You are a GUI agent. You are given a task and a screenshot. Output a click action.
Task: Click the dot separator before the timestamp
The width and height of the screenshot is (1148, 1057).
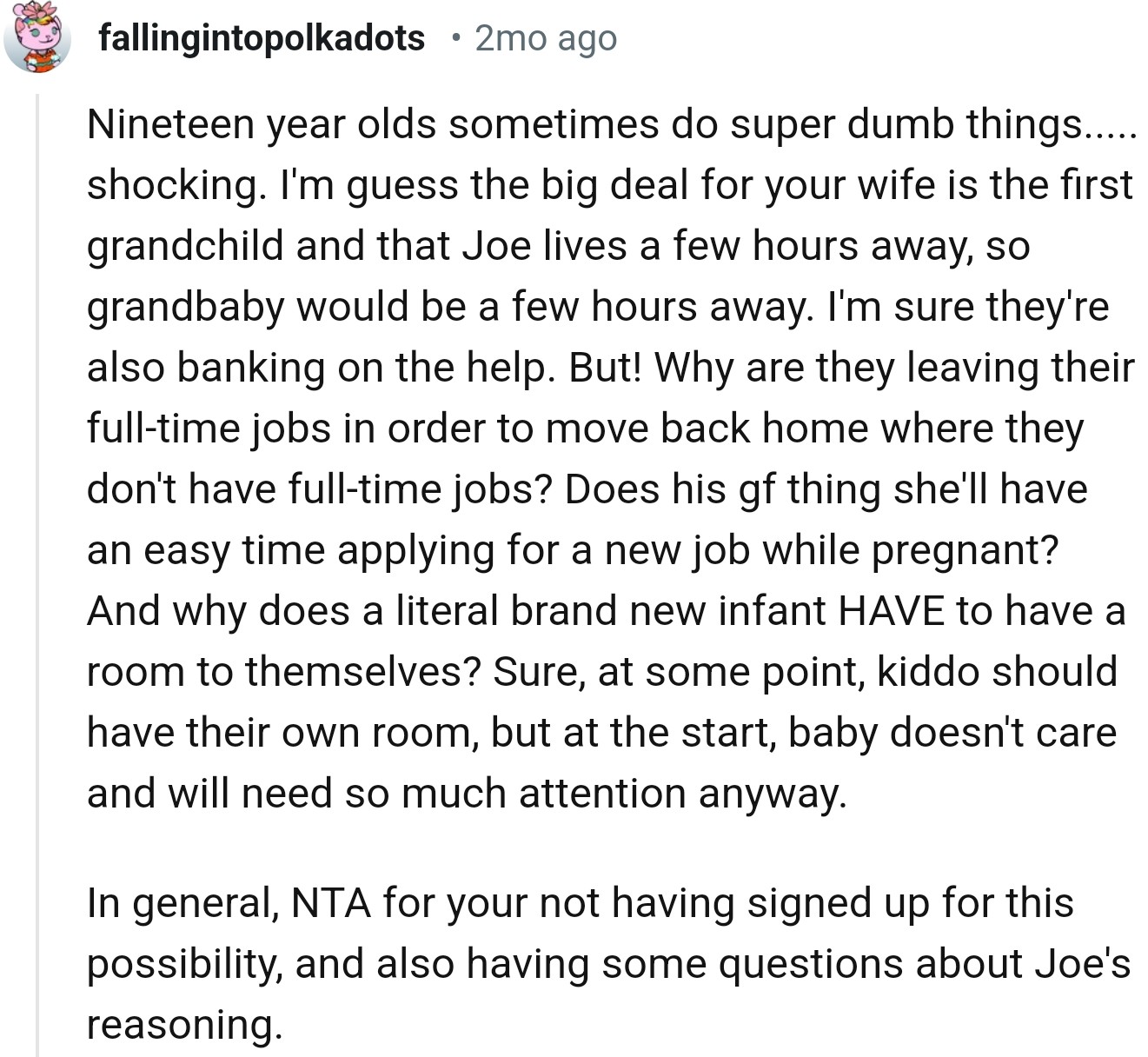[455, 38]
